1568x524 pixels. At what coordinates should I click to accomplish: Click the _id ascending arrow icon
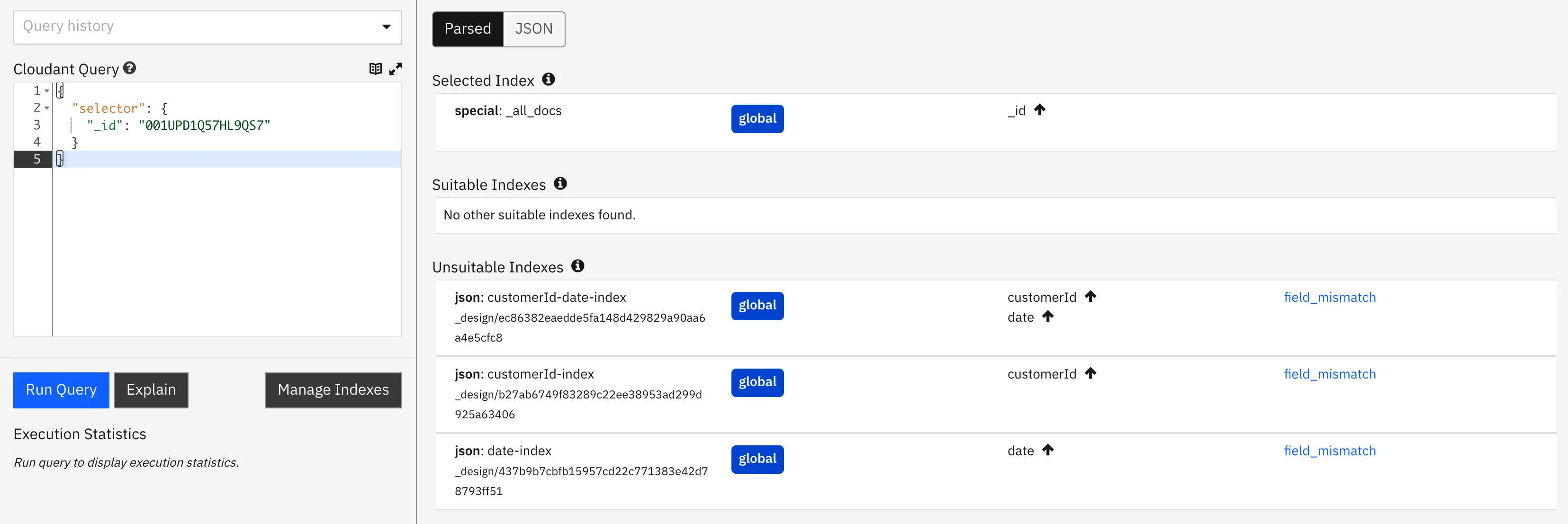(1040, 109)
